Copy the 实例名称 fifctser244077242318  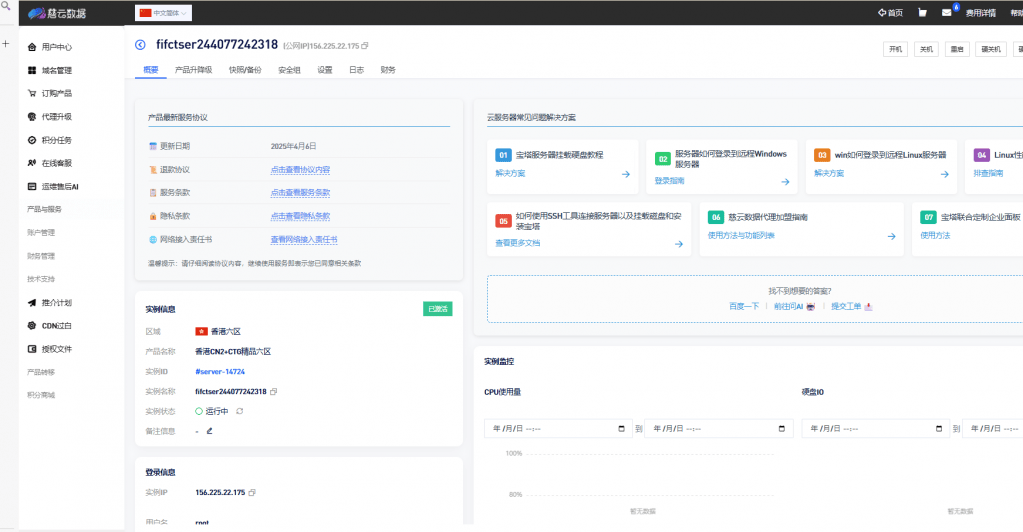coord(273,392)
